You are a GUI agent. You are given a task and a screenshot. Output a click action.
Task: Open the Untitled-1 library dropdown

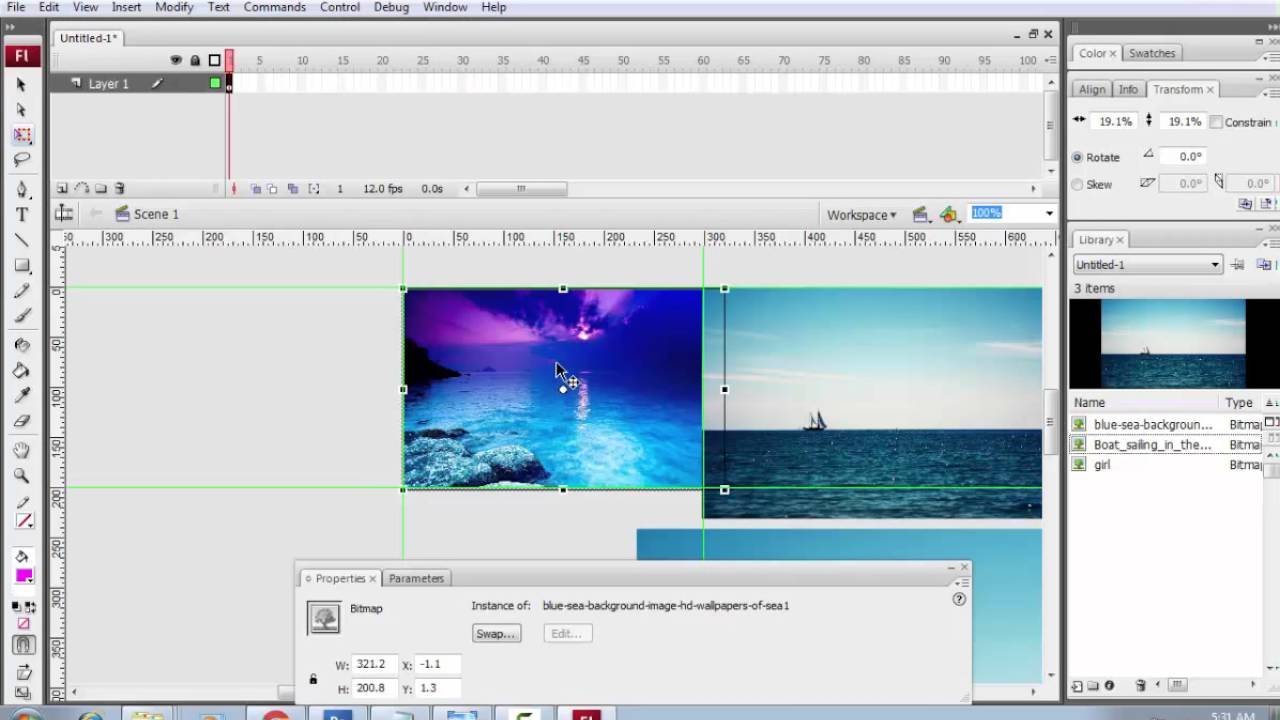pos(1147,265)
